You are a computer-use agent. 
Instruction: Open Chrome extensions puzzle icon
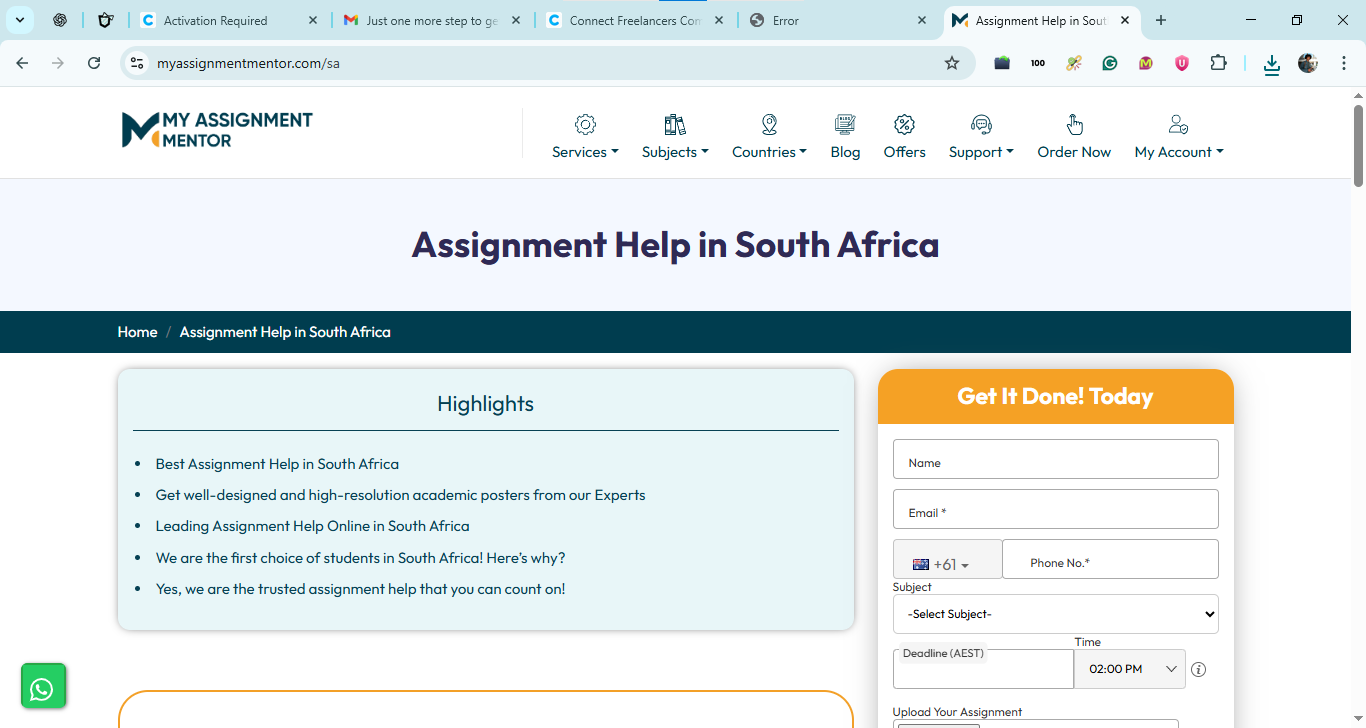click(1218, 63)
